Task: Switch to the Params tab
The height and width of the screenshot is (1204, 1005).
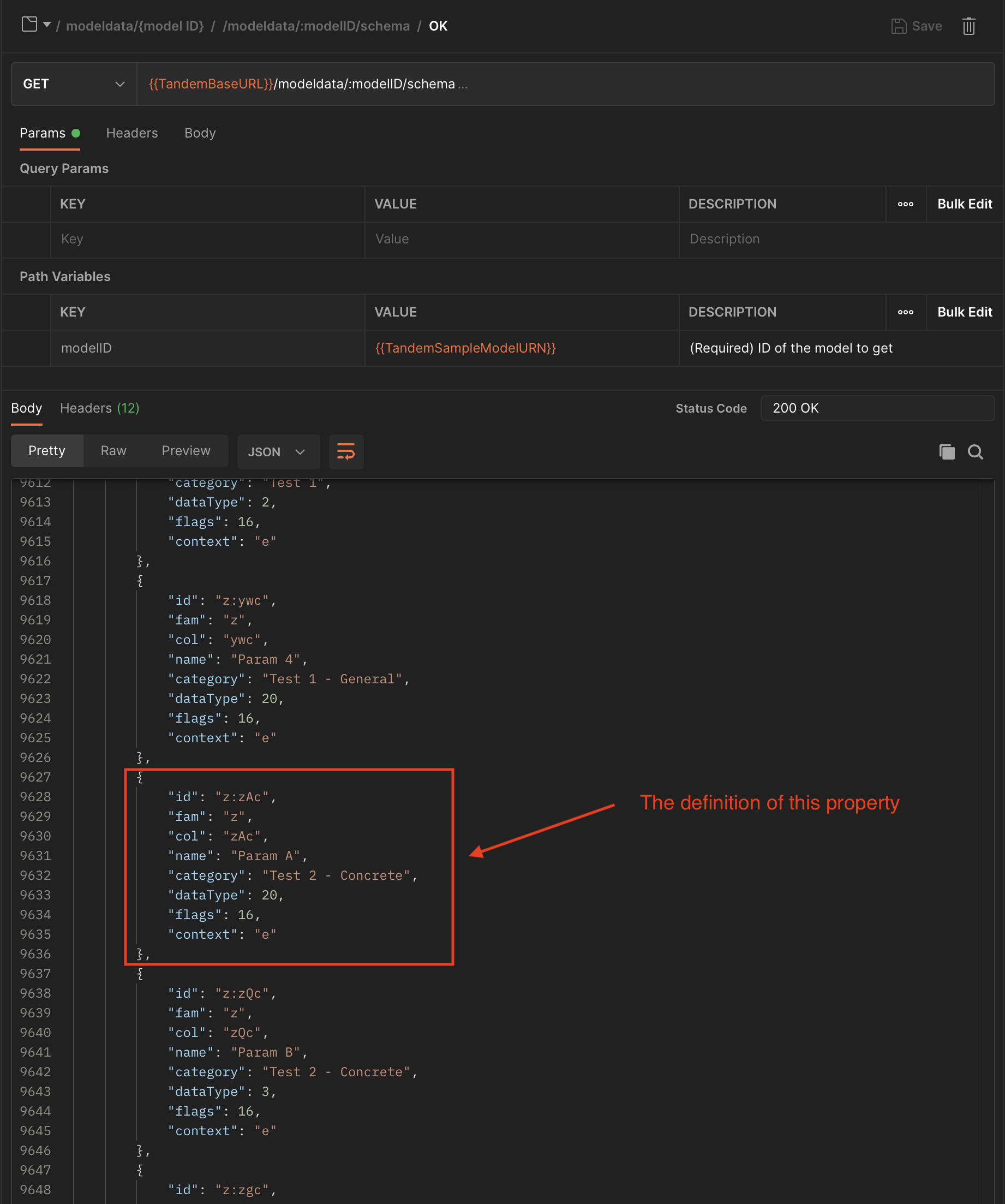Action: click(49, 133)
